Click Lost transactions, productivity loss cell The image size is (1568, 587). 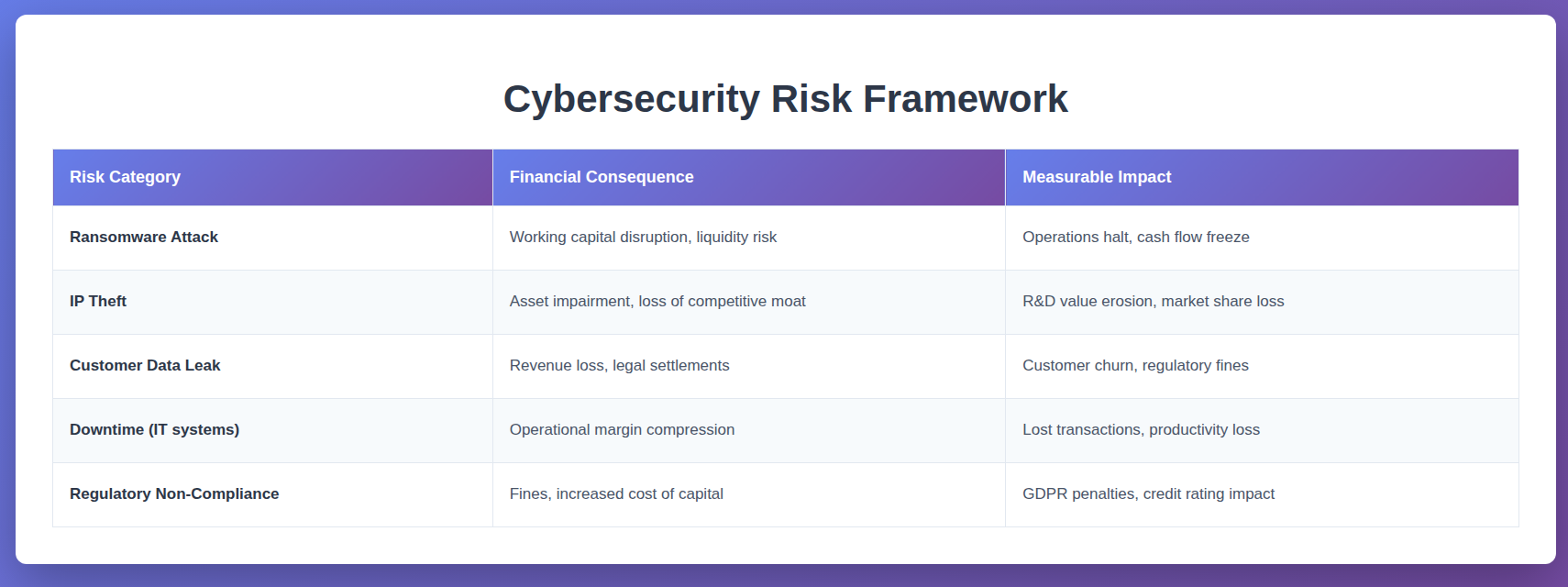tap(1141, 429)
